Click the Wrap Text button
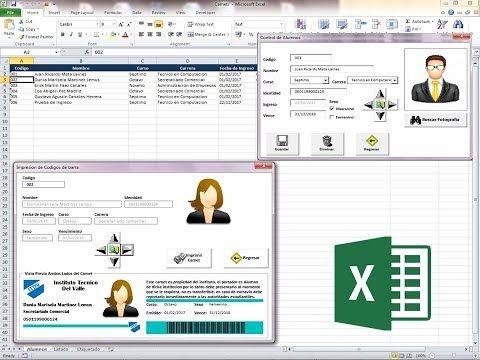The height and width of the screenshot is (360, 480). pos(200,24)
